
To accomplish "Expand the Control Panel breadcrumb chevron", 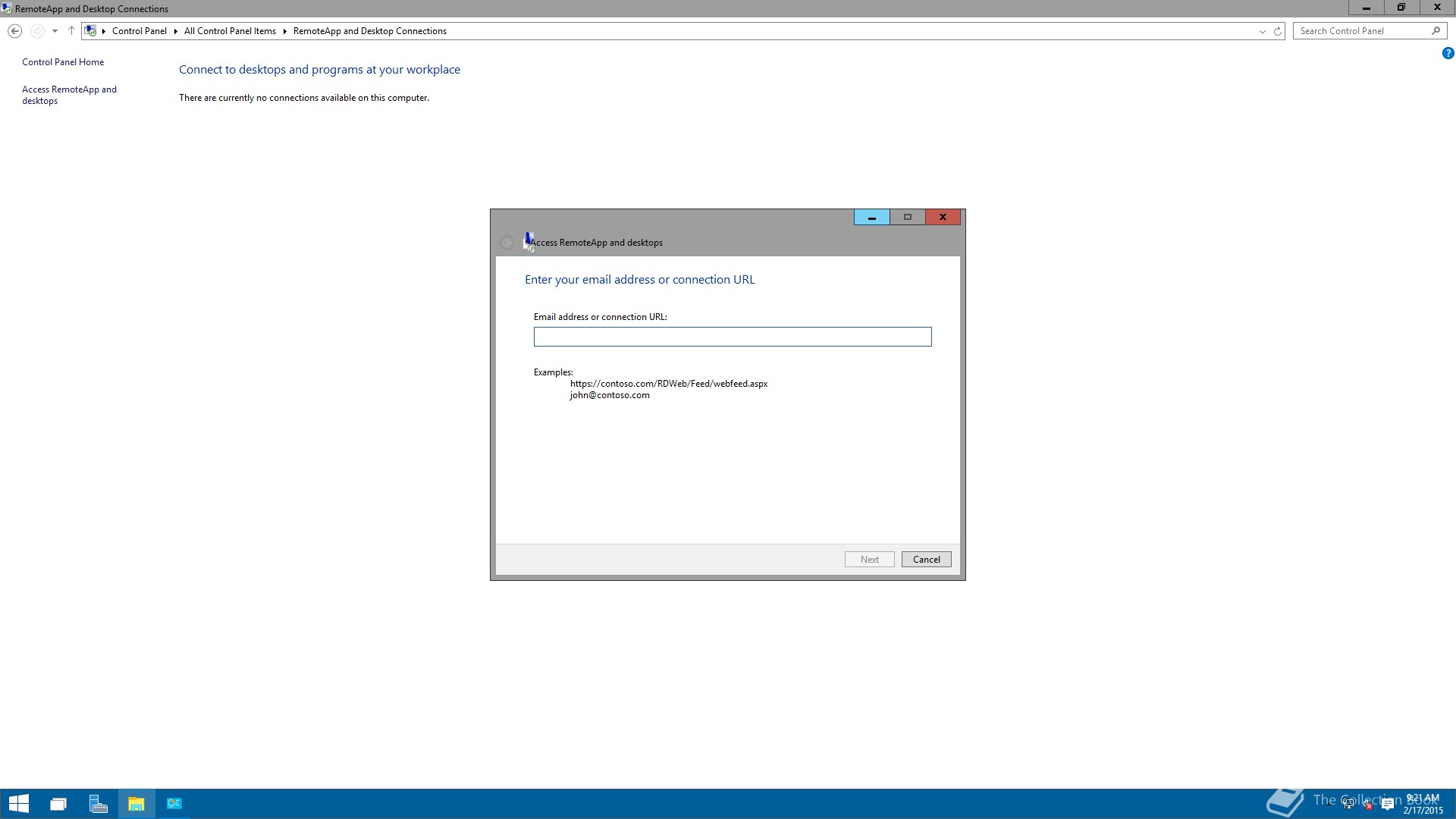I will [x=175, y=31].
